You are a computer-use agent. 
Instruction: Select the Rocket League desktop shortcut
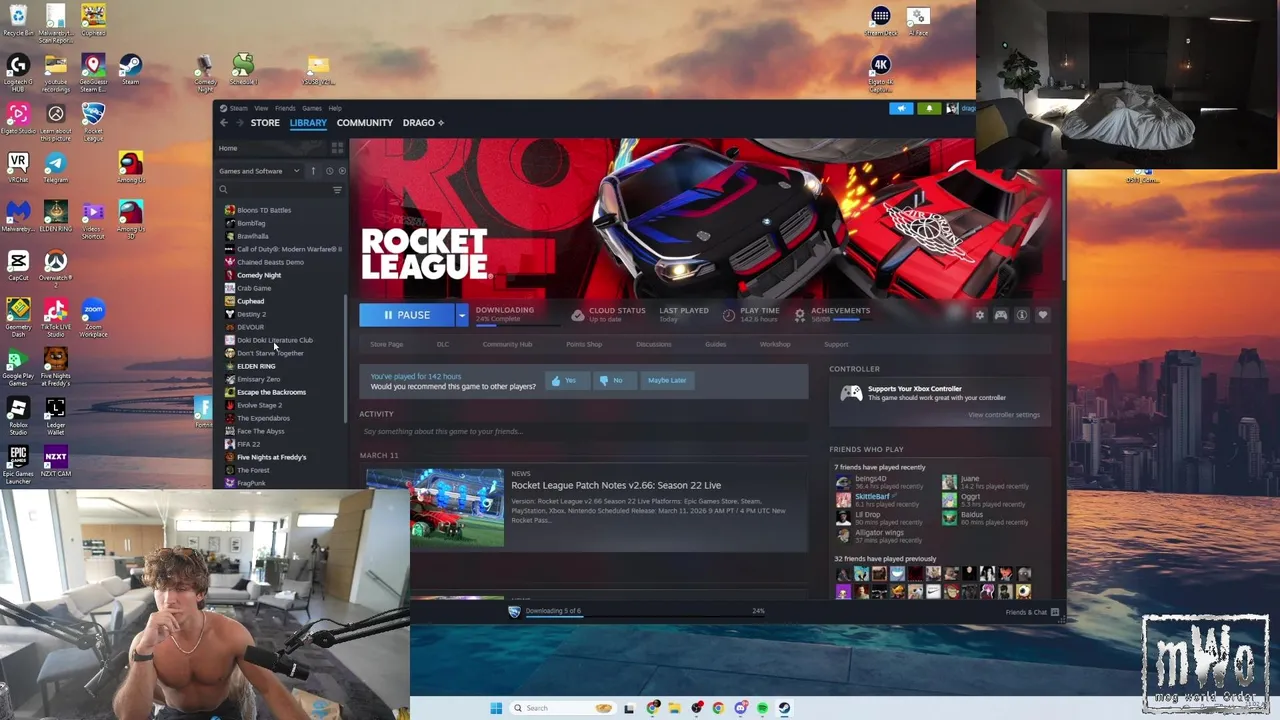click(93, 119)
